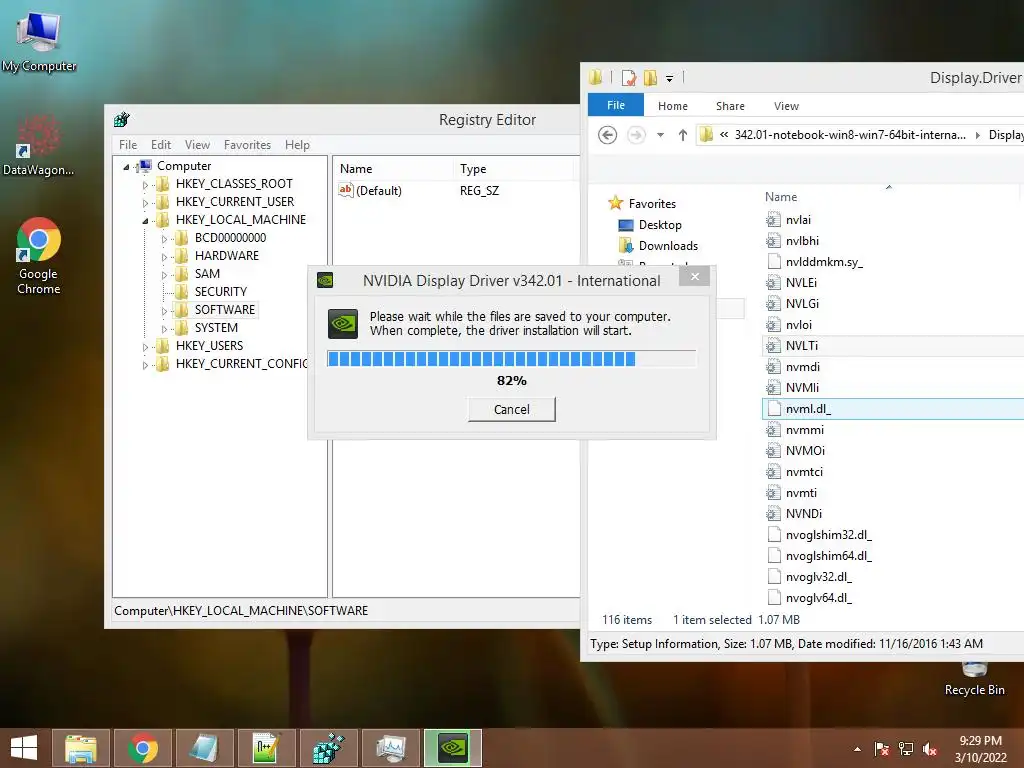Open the green notepad pencil taskbar app
This screenshot has width=1024, height=768.
coord(266,748)
